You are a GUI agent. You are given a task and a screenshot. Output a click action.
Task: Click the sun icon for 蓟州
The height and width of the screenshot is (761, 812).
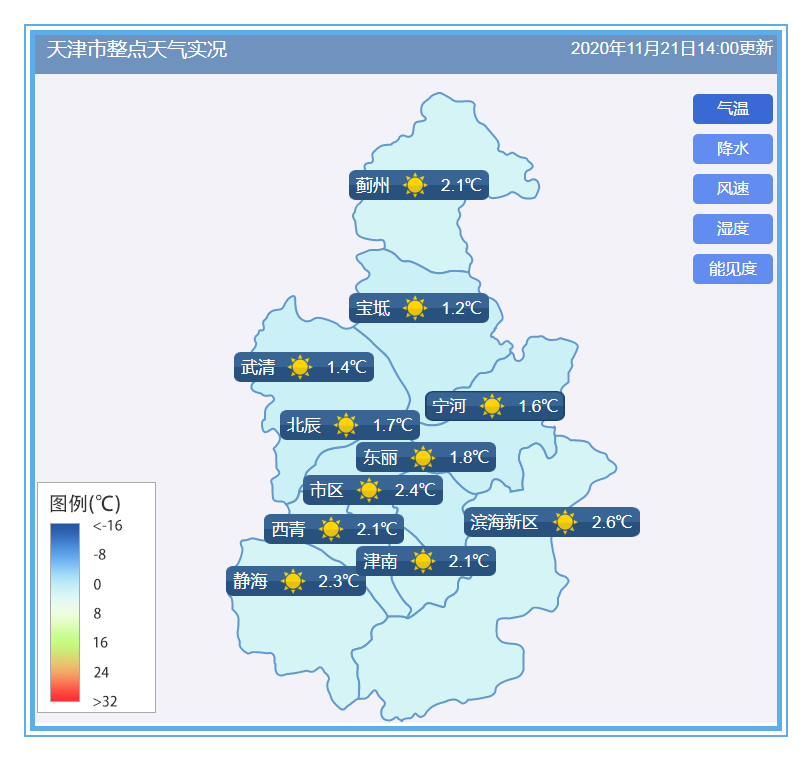point(415,185)
